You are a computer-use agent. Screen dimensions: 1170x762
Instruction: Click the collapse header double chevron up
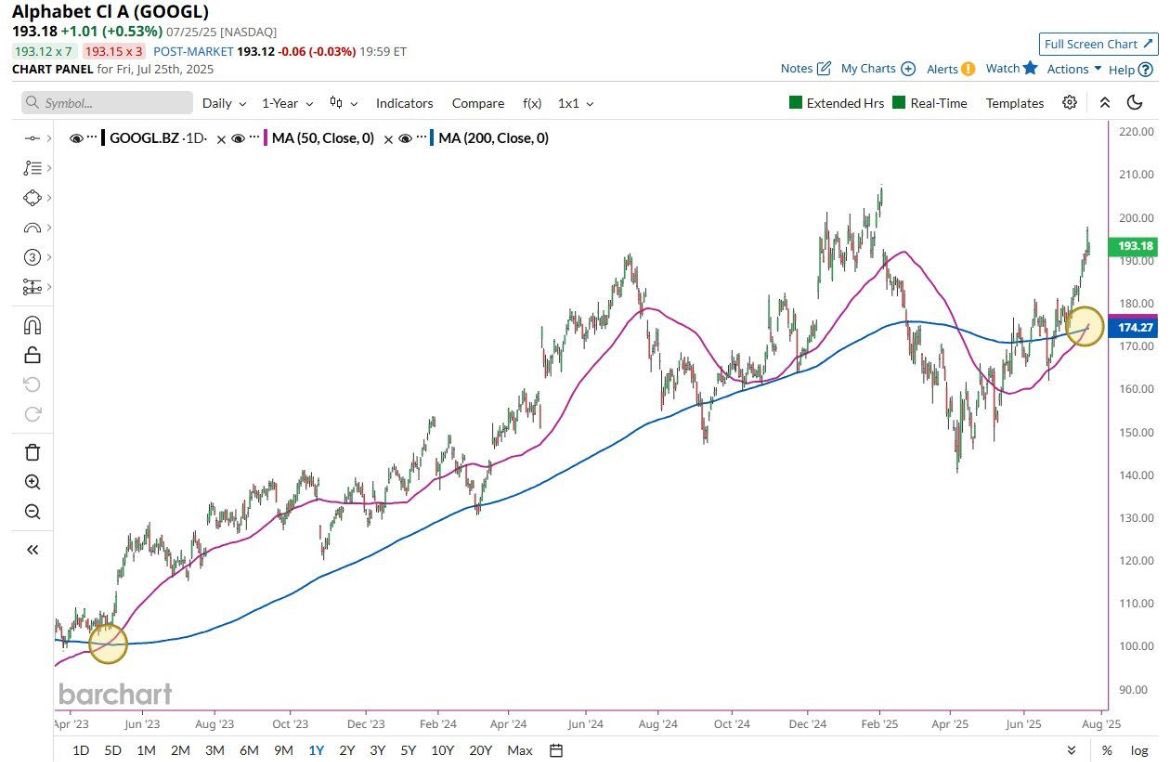(x=1105, y=103)
